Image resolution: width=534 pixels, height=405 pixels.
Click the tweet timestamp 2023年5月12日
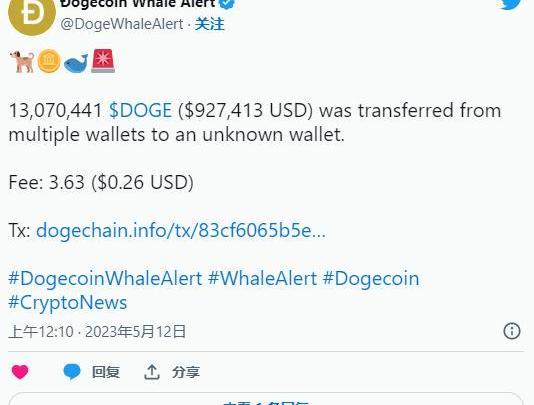[136, 331]
